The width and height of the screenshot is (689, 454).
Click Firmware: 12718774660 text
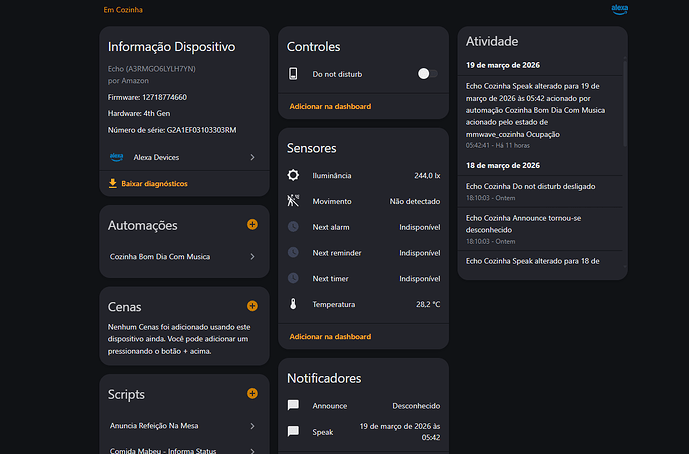tap(147, 97)
